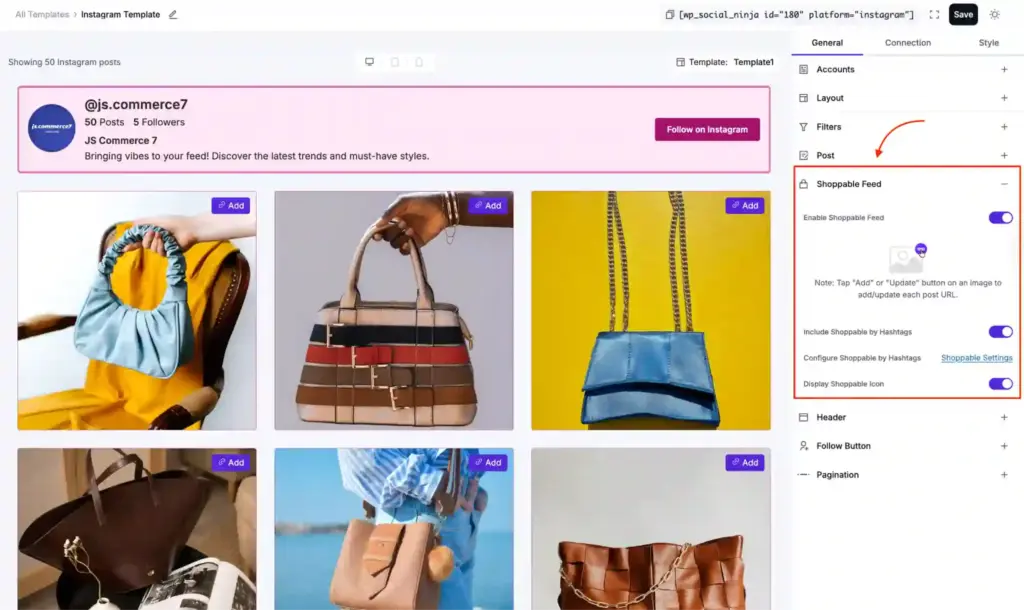1024x610 pixels.
Task: Click the settings gear beside Save
Action: (994, 14)
